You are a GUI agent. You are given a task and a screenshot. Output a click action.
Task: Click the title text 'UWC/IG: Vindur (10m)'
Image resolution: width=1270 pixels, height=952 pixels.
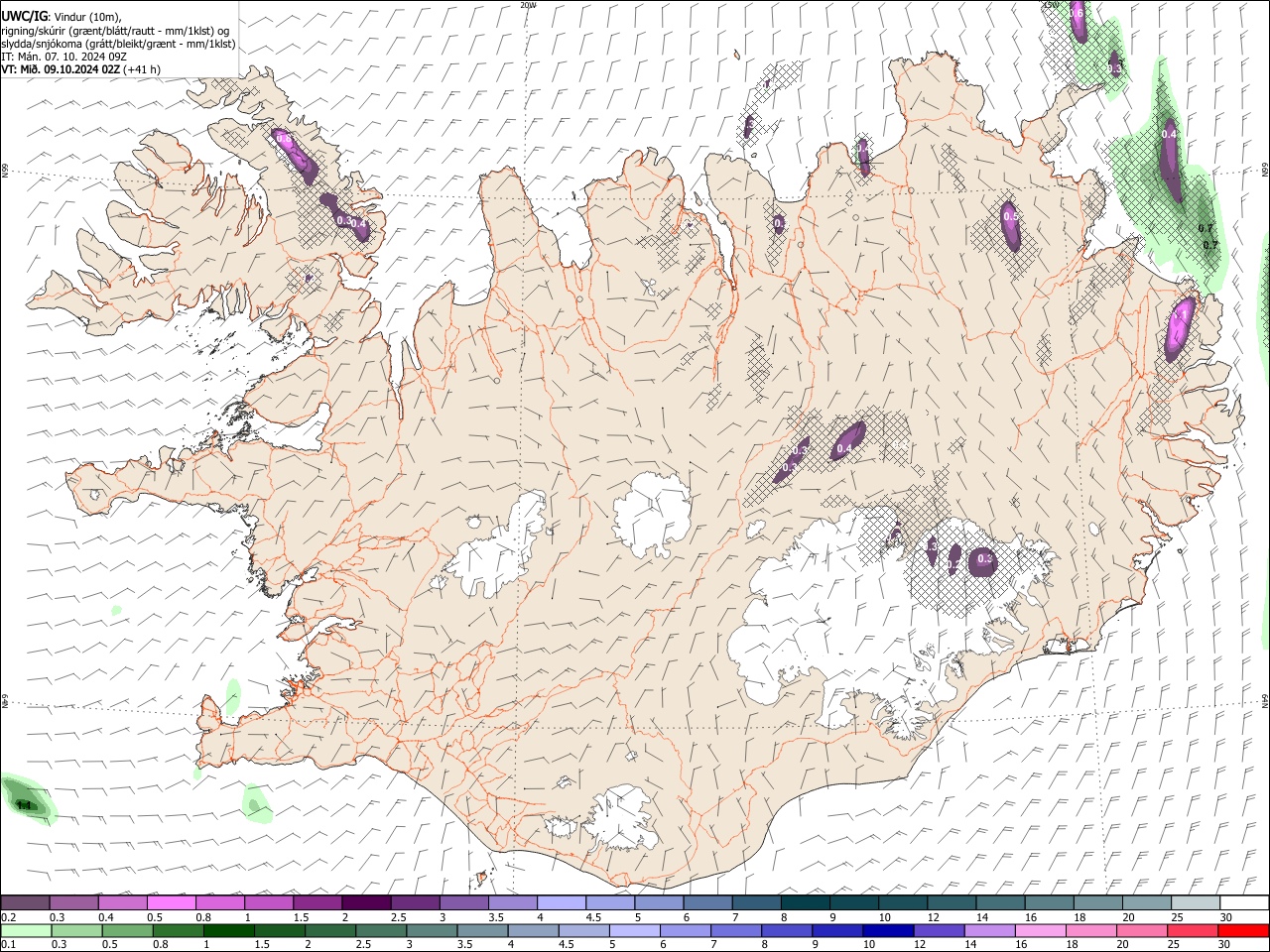point(61,17)
